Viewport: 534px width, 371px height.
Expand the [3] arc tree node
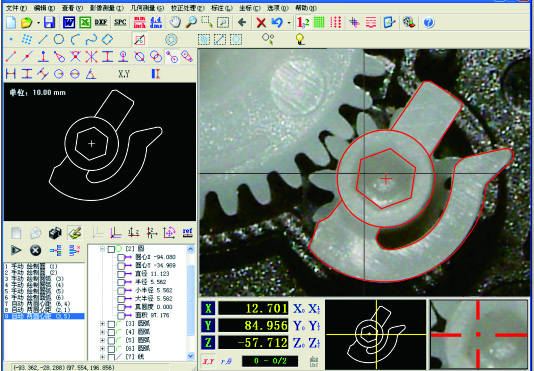click(102, 324)
